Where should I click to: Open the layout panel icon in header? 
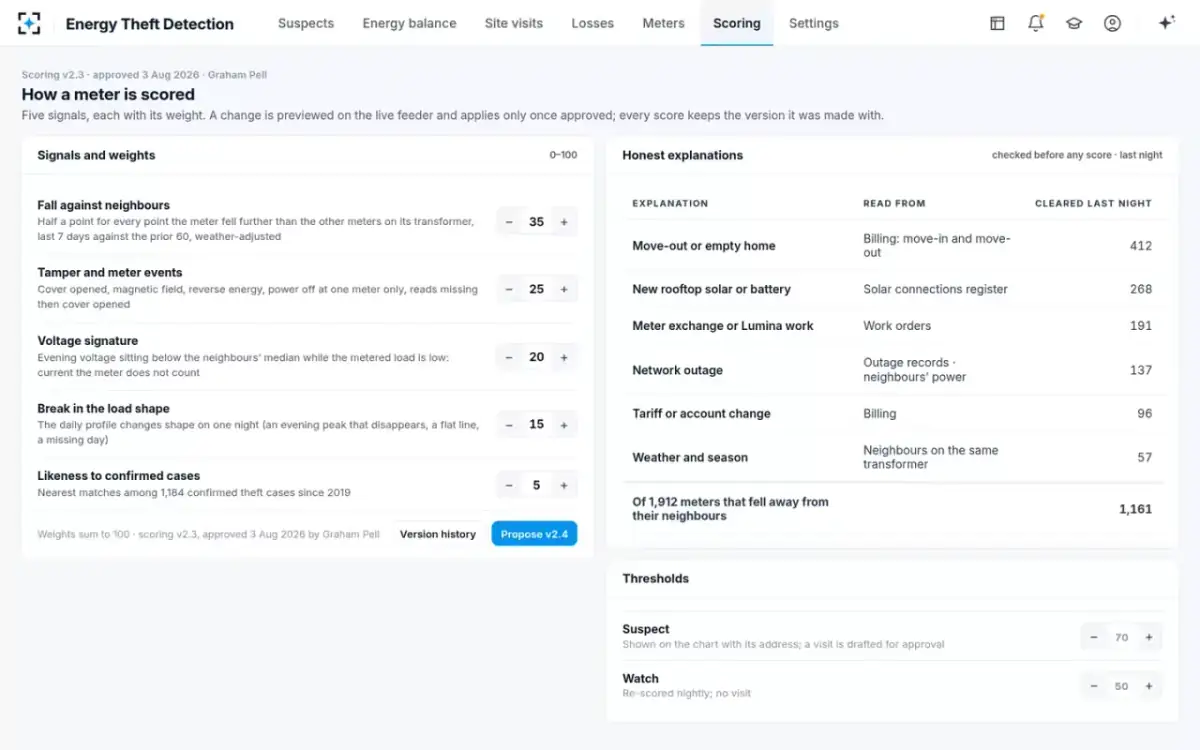997,23
